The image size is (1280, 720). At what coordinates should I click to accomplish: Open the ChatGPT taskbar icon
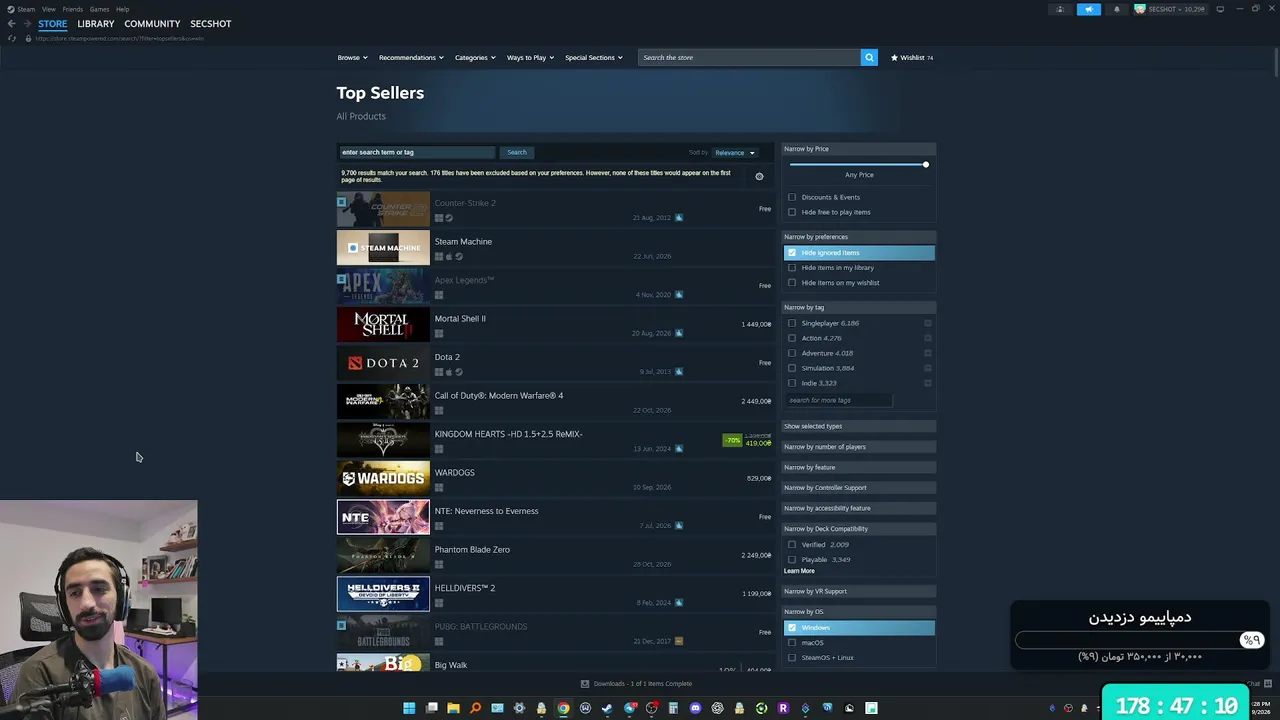[x=717, y=708]
